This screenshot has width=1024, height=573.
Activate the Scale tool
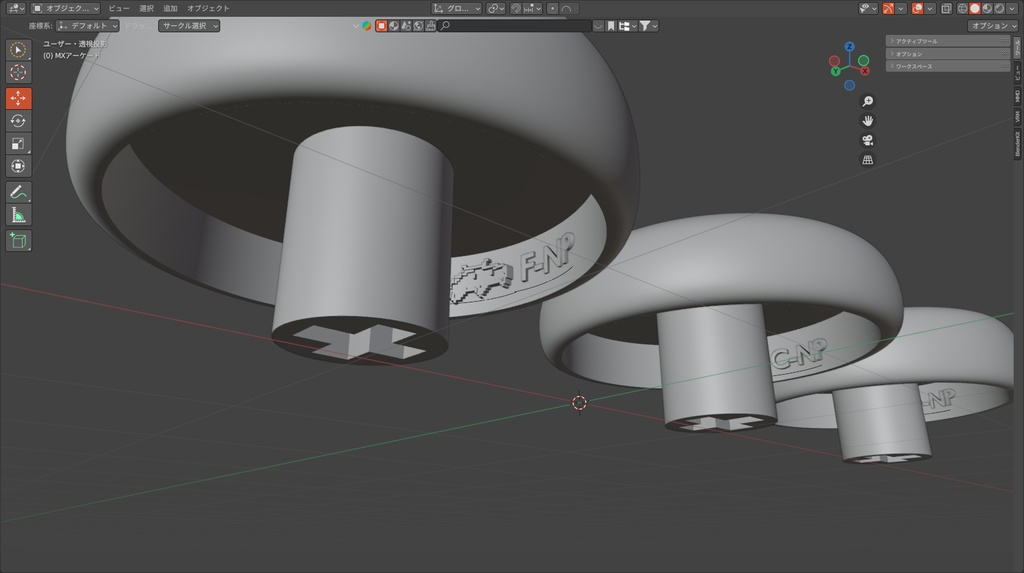pos(18,144)
